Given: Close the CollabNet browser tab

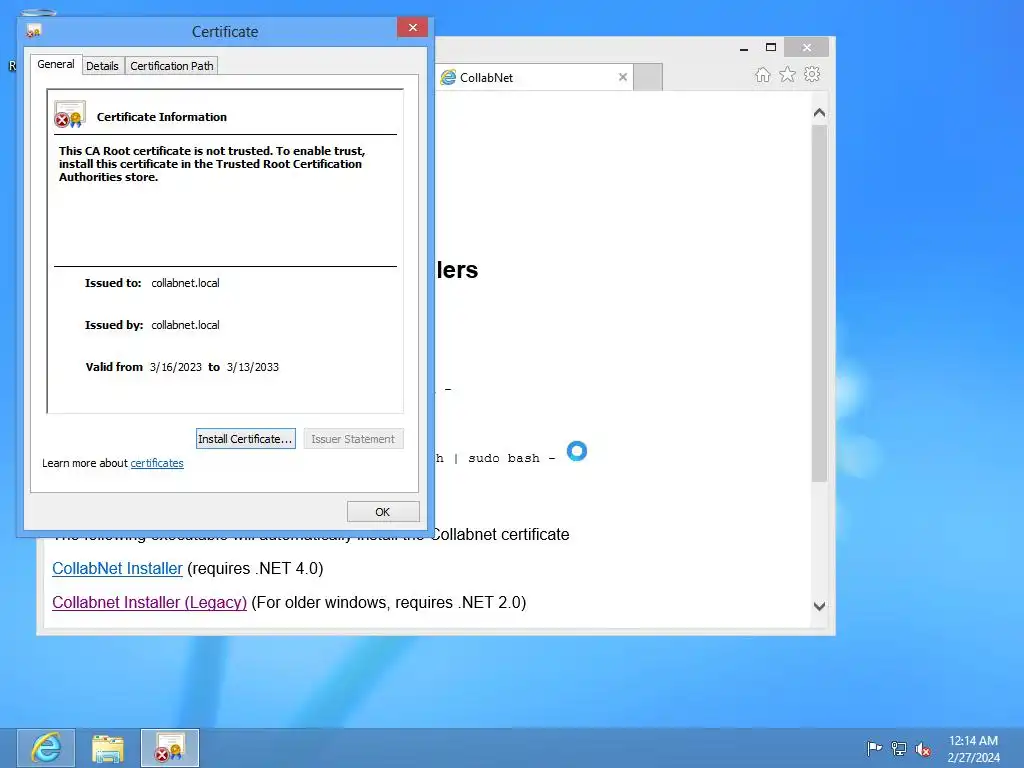Looking at the screenshot, I should click(x=623, y=77).
